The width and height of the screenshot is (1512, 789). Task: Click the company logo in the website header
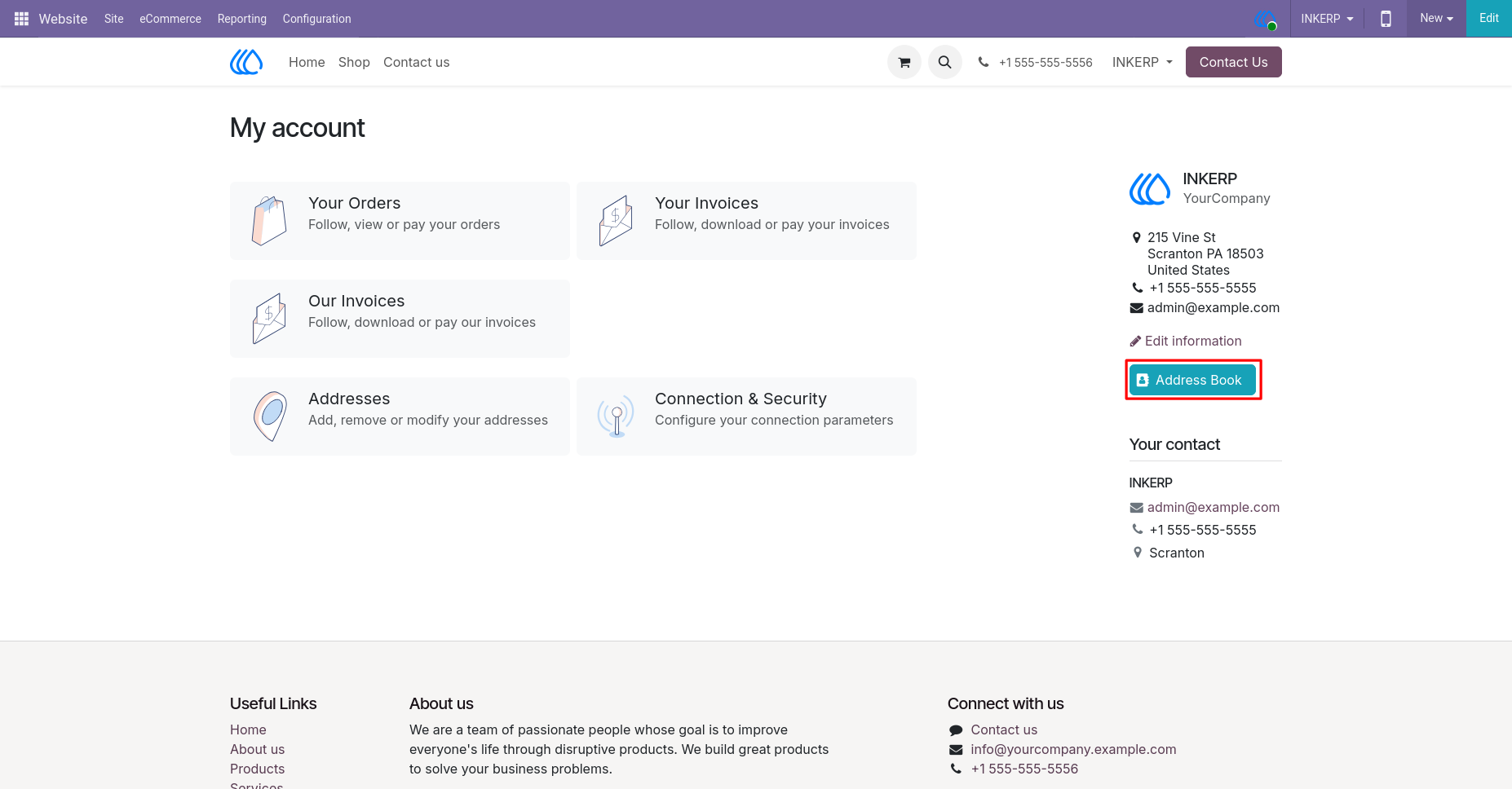[246, 62]
